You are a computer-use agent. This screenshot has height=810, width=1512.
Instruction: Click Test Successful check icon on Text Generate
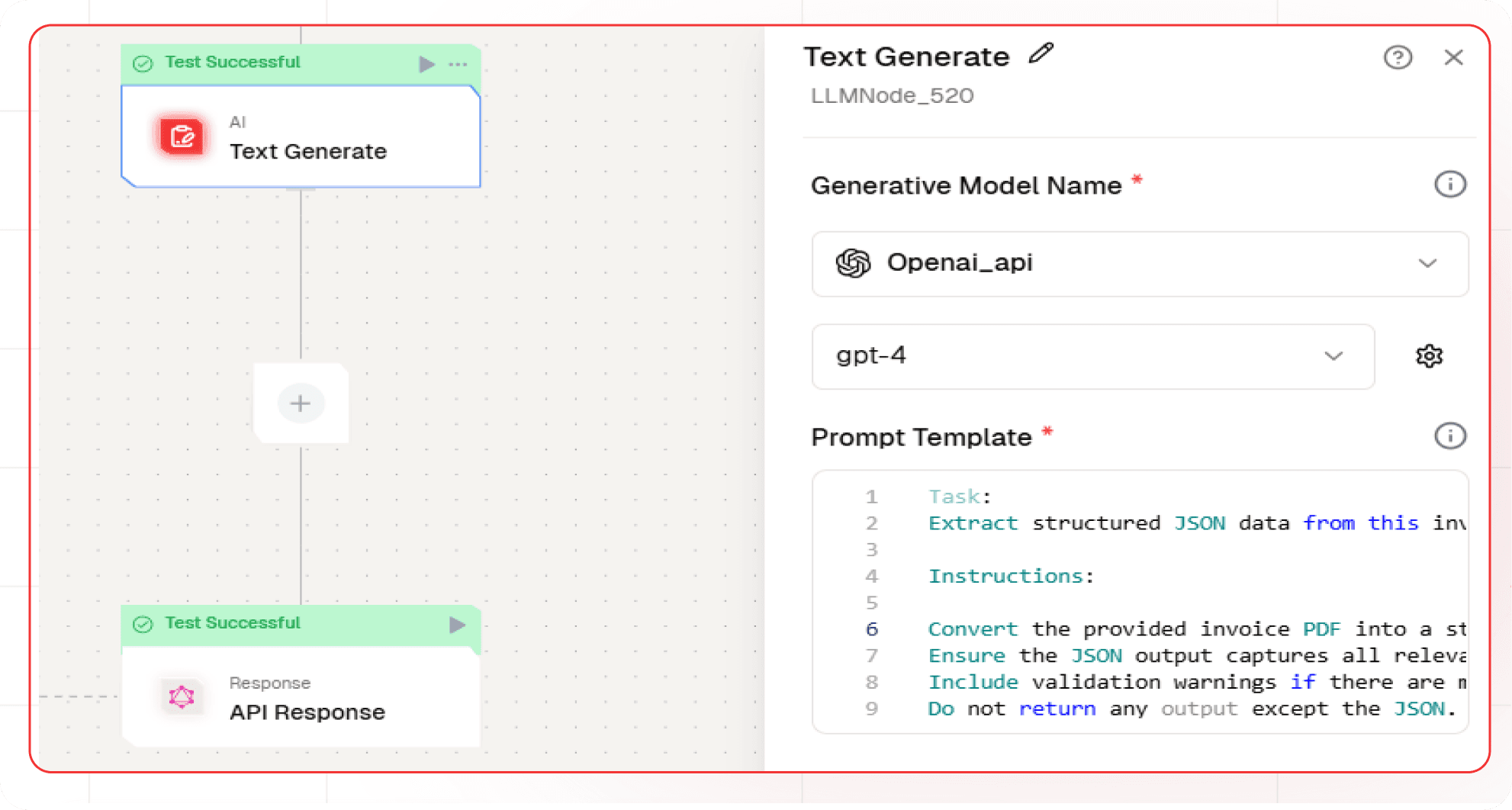(143, 63)
